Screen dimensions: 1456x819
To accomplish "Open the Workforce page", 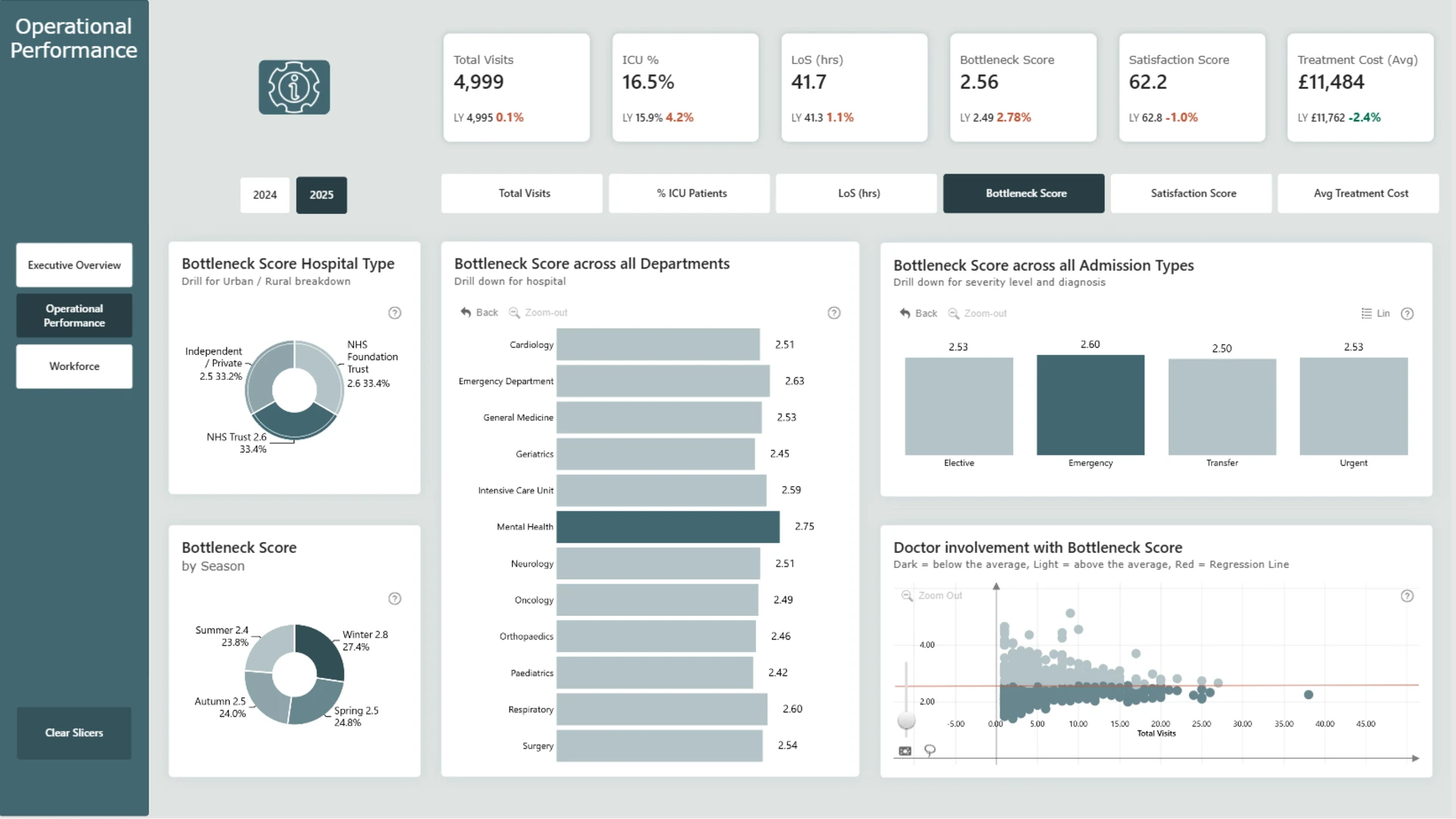I will [74, 366].
